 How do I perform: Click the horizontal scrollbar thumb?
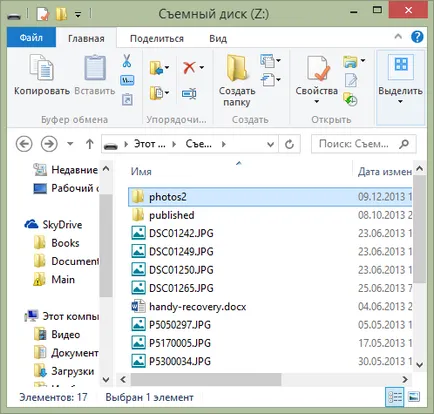pos(206,379)
